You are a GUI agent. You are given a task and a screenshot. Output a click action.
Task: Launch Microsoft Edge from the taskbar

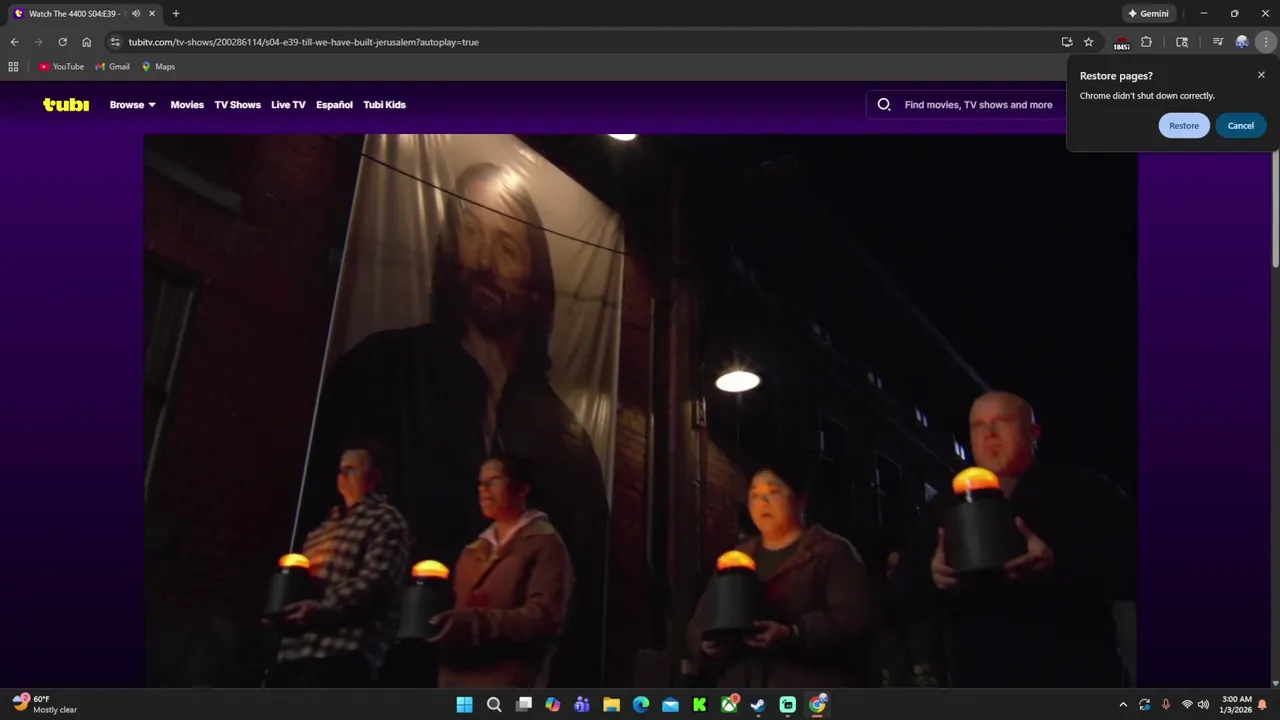click(x=641, y=705)
